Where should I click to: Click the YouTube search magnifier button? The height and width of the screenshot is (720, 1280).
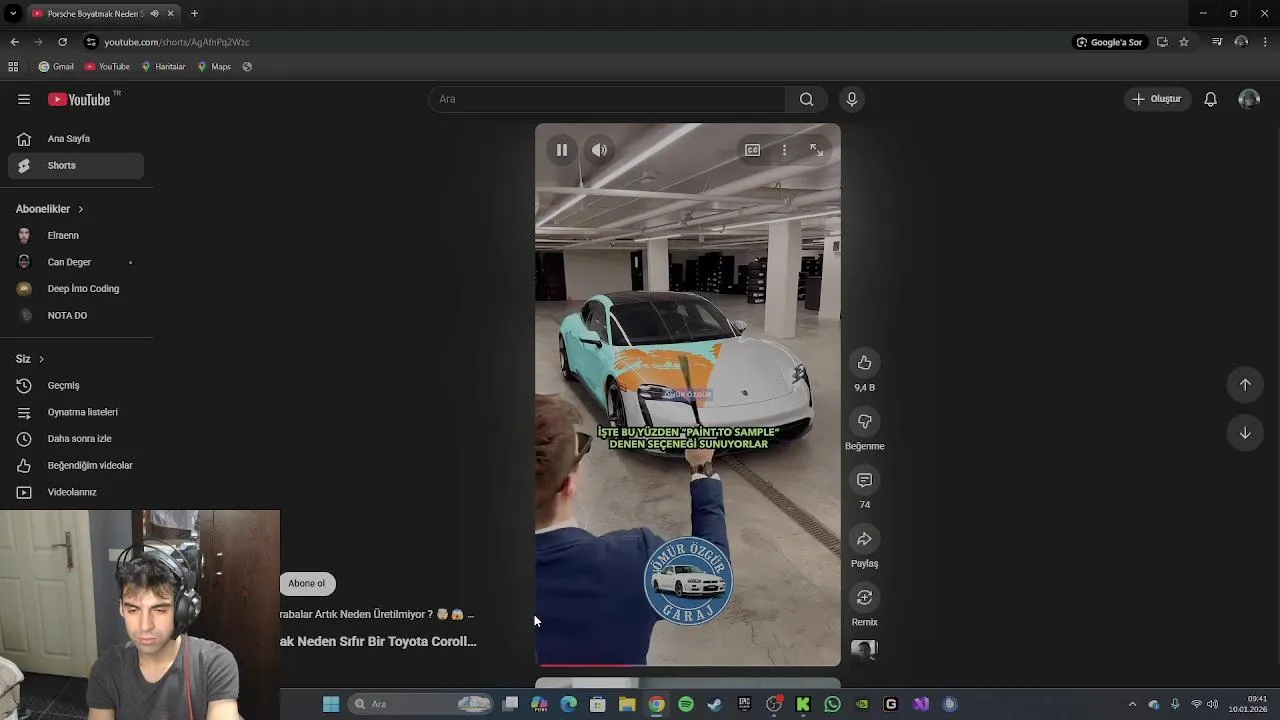coord(806,99)
